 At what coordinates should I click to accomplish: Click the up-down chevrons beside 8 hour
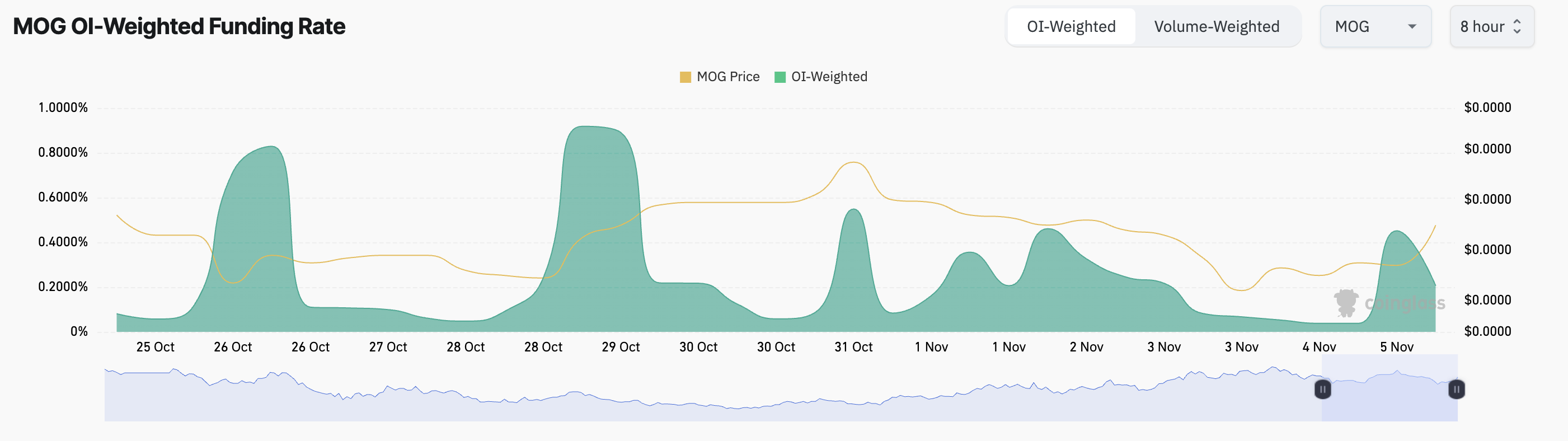1517,27
